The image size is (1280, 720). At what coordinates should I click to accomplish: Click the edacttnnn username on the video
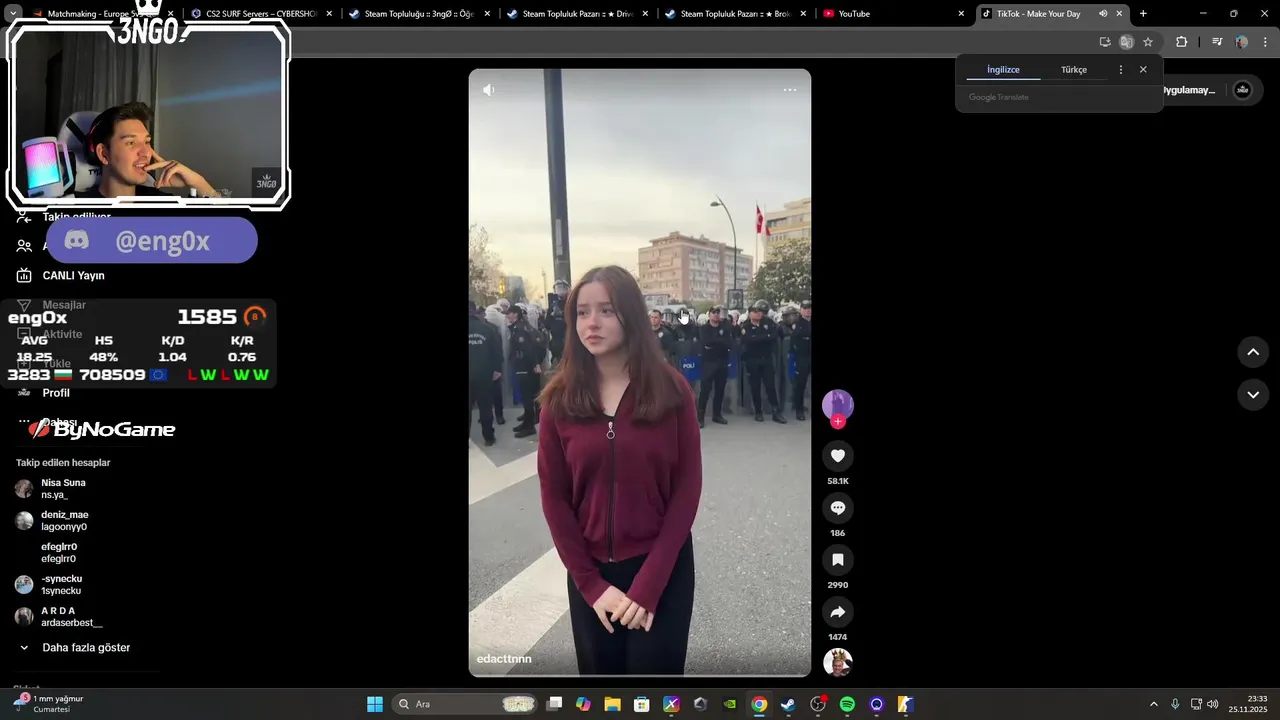(504, 659)
